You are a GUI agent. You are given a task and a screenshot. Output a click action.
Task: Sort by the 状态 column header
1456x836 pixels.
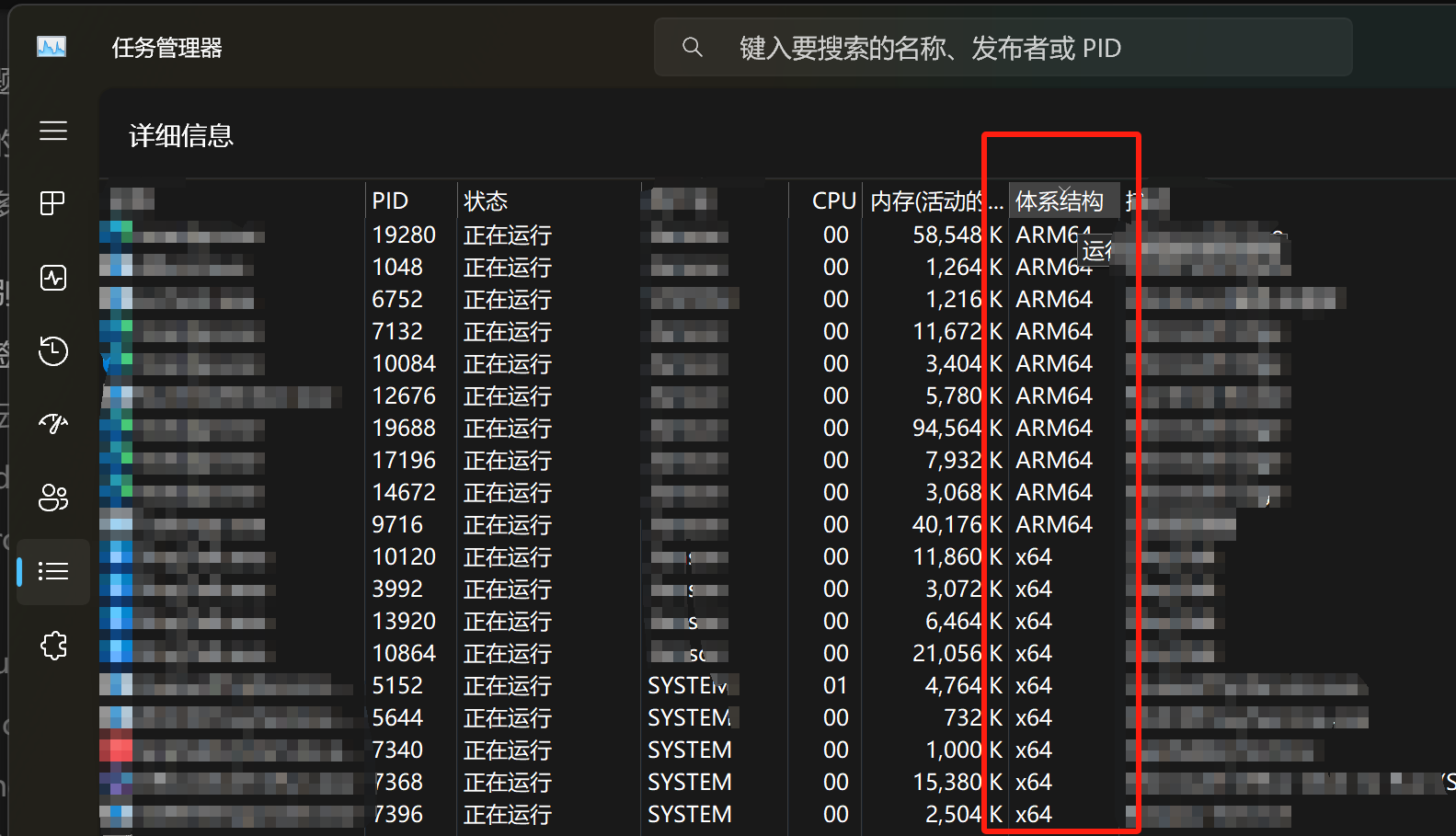(486, 201)
